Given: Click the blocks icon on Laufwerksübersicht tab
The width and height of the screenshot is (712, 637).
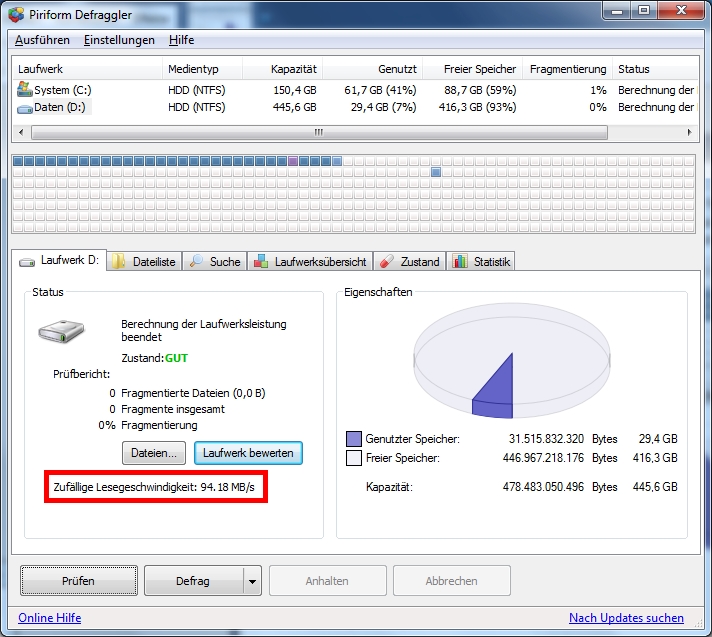Looking at the screenshot, I should [261, 261].
